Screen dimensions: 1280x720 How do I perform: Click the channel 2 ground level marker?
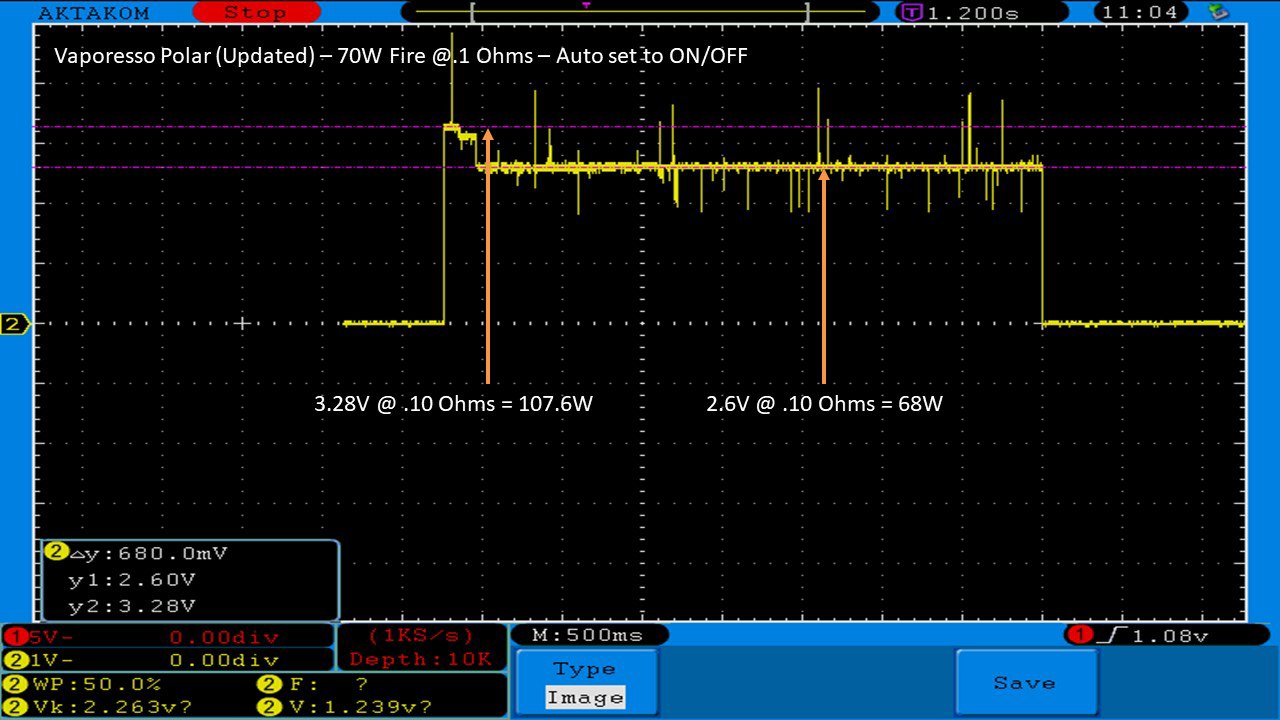click(14, 324)
